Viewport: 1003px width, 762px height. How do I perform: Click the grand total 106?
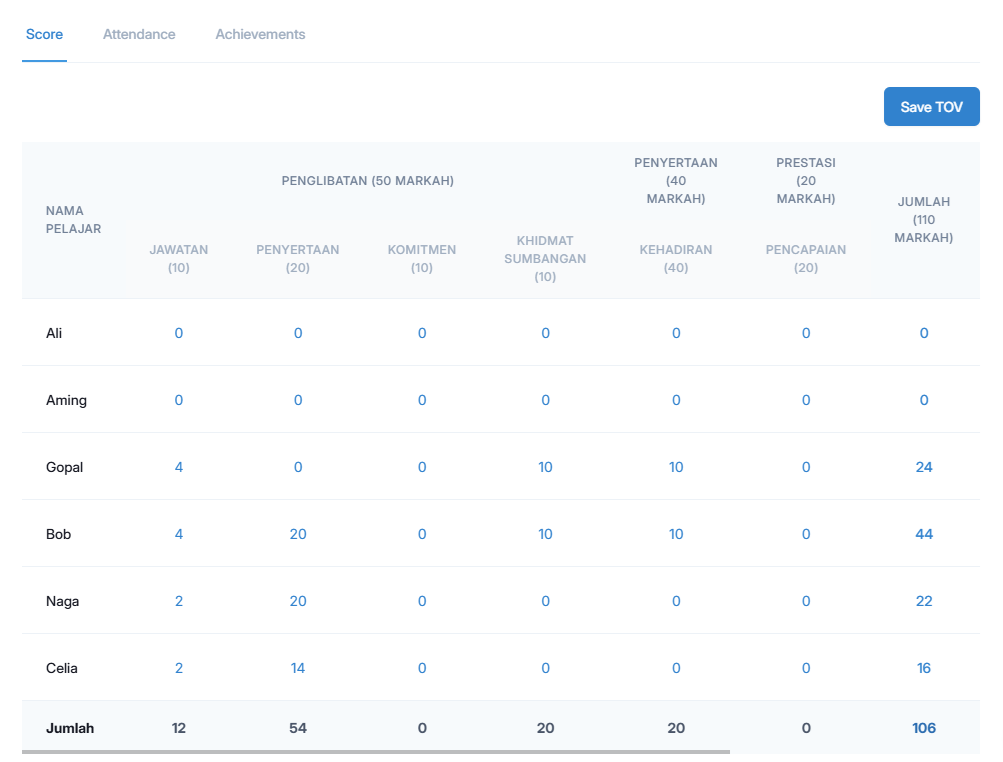coord(923,728)
